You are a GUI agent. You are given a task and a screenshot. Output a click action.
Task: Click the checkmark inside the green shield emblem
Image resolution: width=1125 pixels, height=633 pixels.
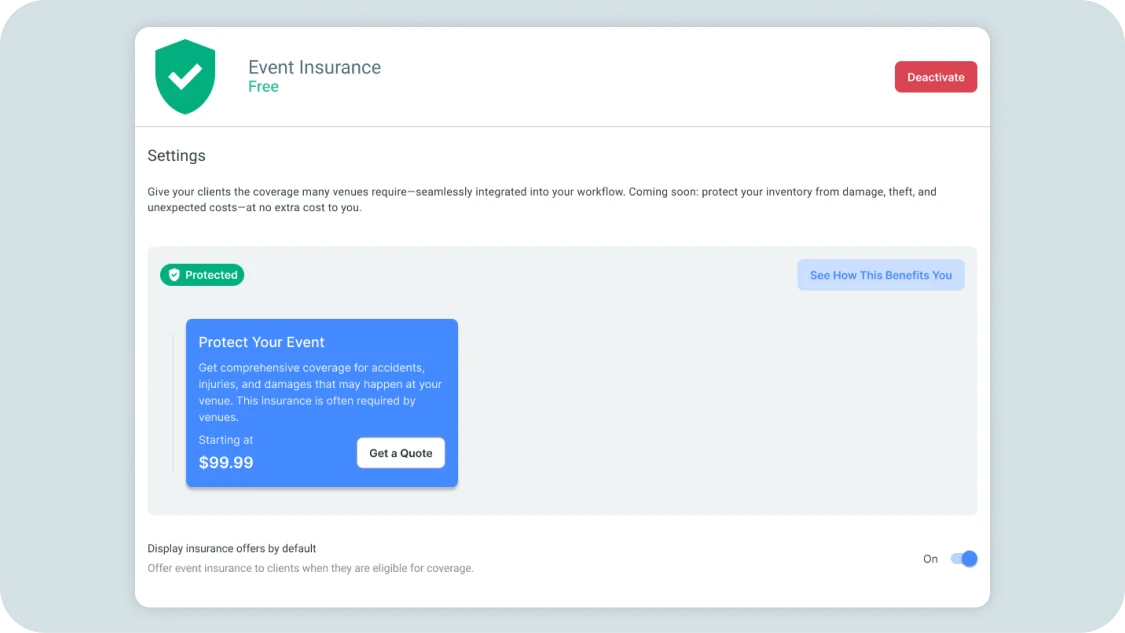click(x=185, y=76)
